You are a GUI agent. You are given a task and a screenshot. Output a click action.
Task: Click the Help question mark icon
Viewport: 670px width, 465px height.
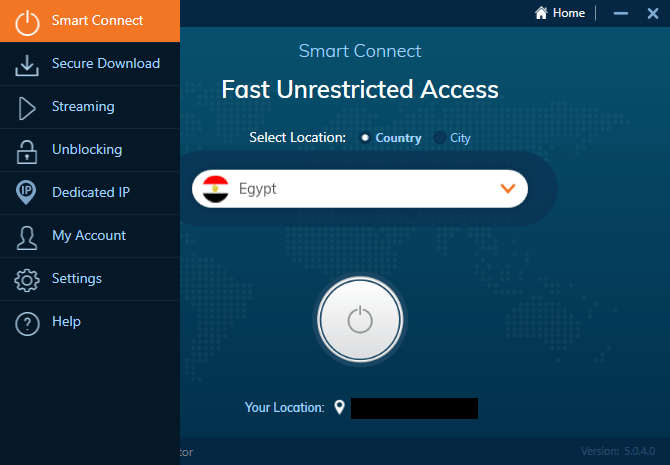[x=27, y=322]
